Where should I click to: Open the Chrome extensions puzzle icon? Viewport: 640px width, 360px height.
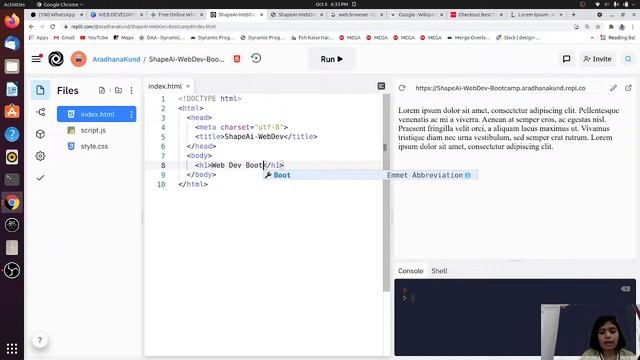pyautogui.click(x=611, y=27)
